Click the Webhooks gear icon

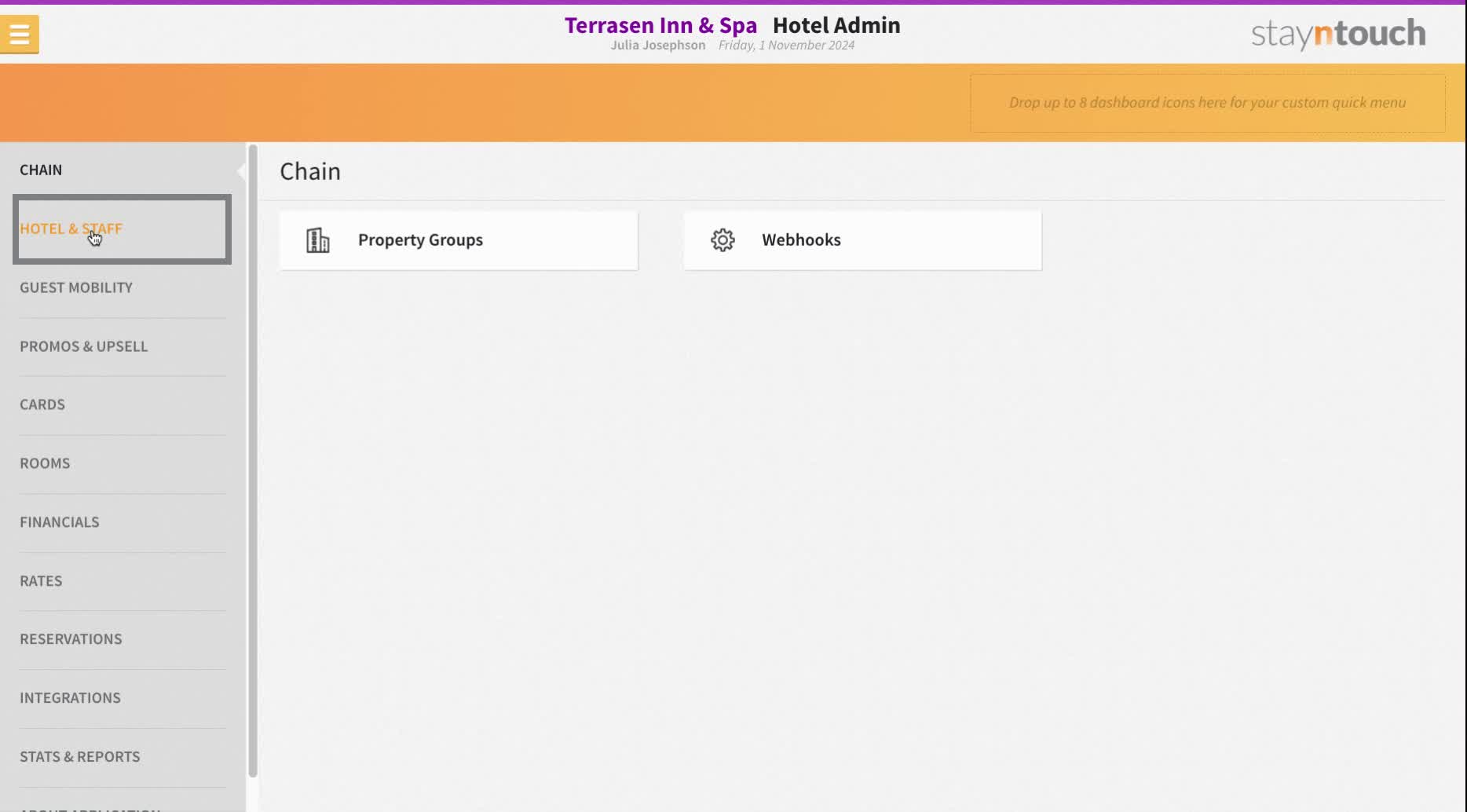pyautogui.click(x=723, y=240)
